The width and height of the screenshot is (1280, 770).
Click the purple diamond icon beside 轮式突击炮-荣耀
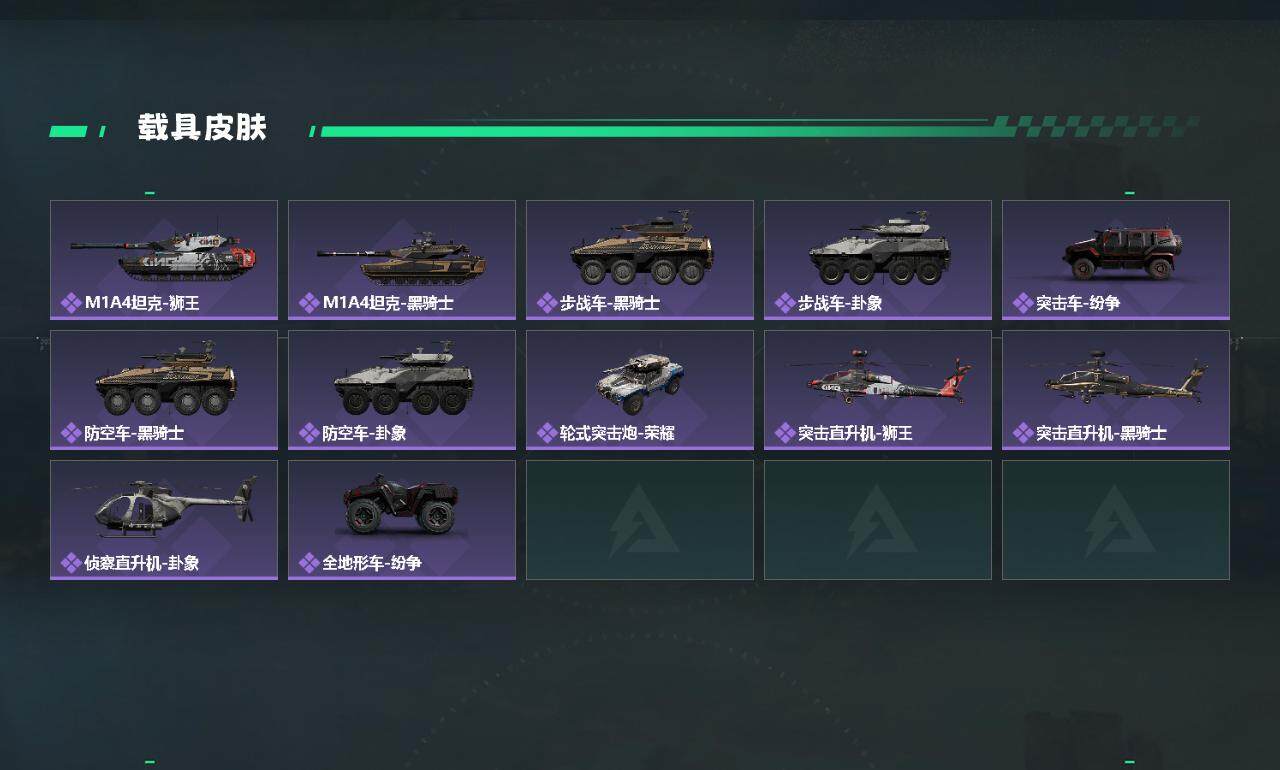pos(547,433)
